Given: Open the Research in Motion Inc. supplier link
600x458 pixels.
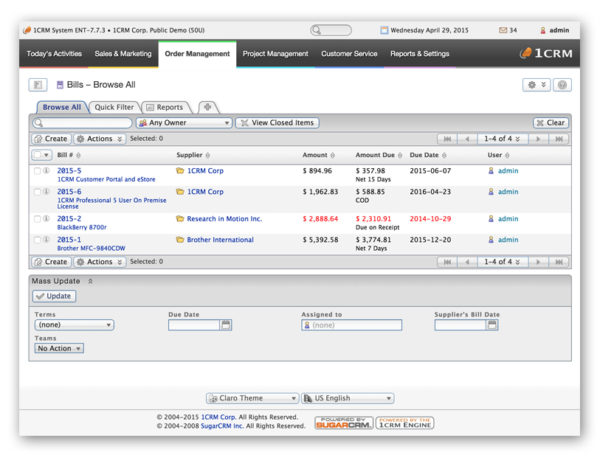Looking at the screenshot, I should (x=224, y=216).
